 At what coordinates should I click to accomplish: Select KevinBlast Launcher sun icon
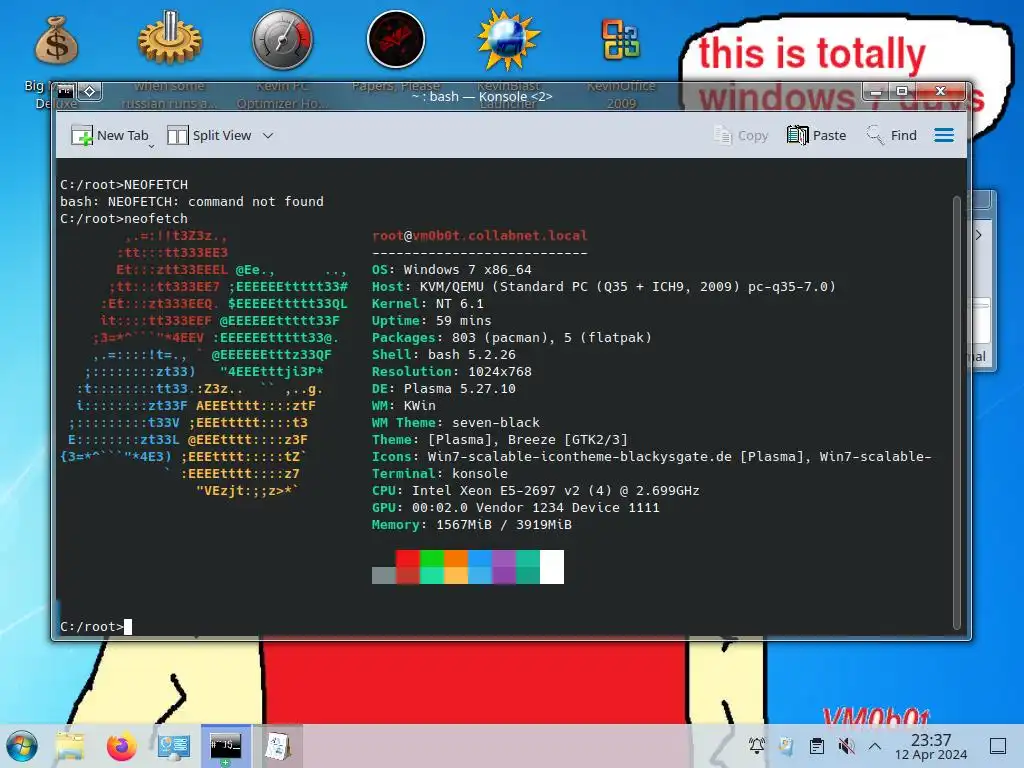tap(508, 39)
